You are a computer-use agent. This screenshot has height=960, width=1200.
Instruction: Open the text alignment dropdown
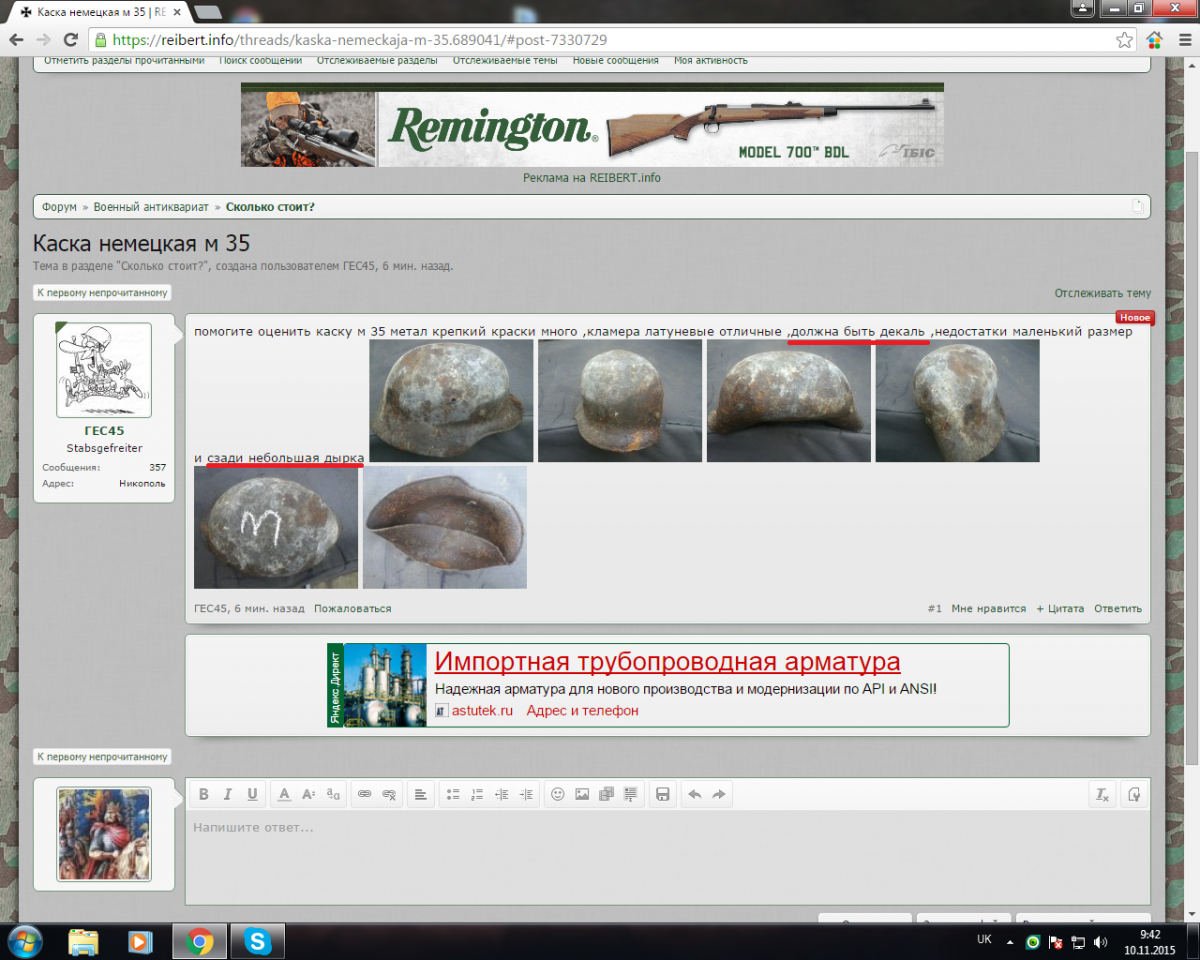click(x=420, y=794)
